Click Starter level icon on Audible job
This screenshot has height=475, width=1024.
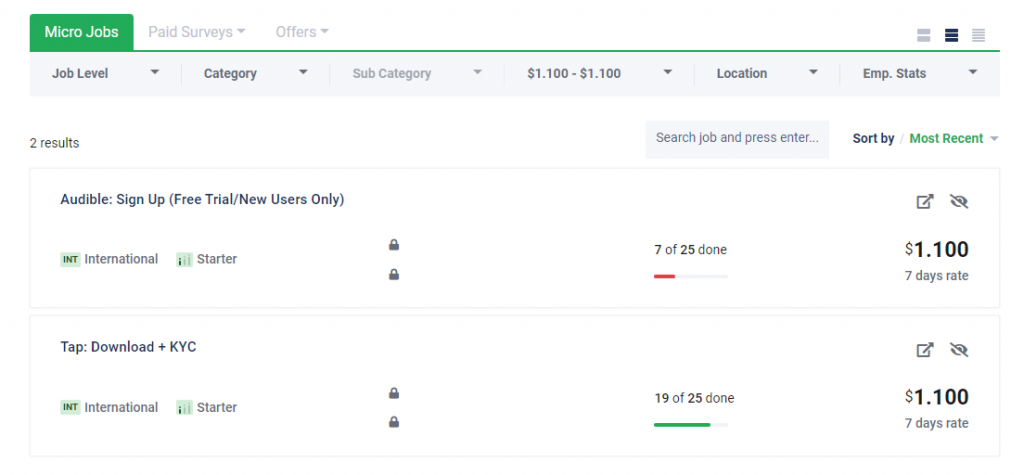(x=185, y=259)
